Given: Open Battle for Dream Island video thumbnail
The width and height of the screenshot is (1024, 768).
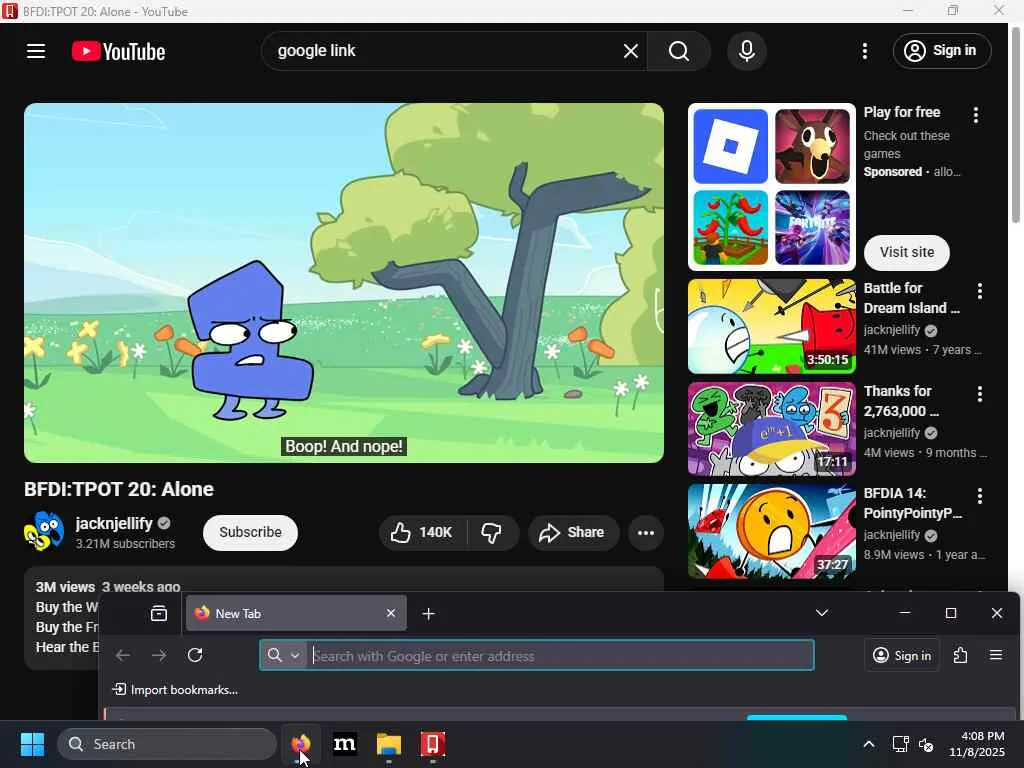Looking at the screenshot, I should [x=771, y=327].
